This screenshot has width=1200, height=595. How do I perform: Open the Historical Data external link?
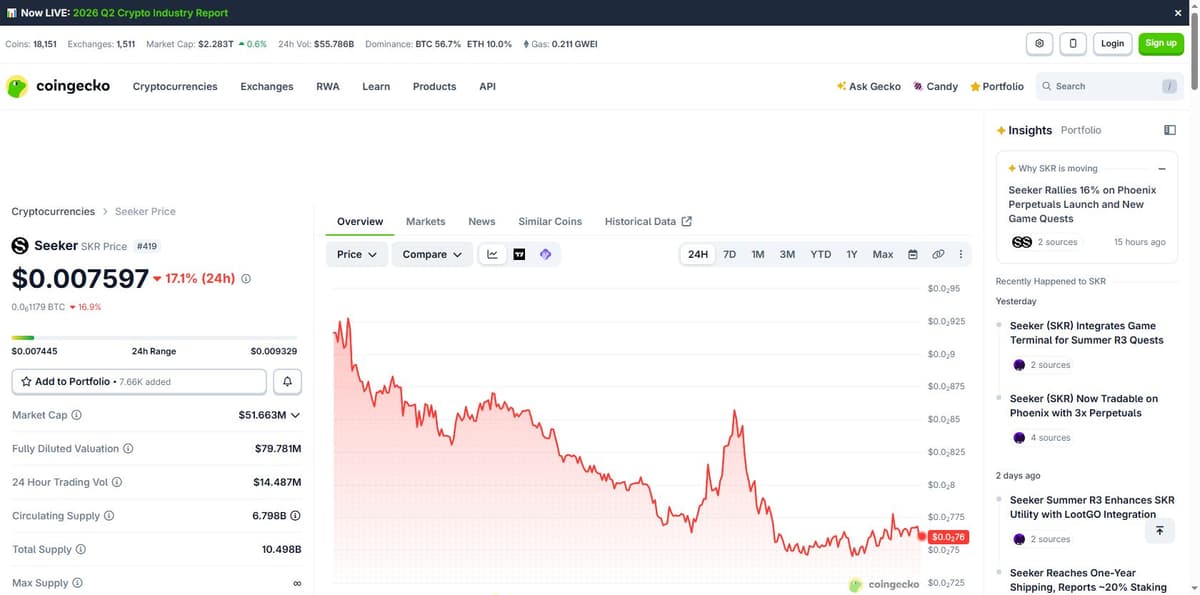tap(648, 221)
